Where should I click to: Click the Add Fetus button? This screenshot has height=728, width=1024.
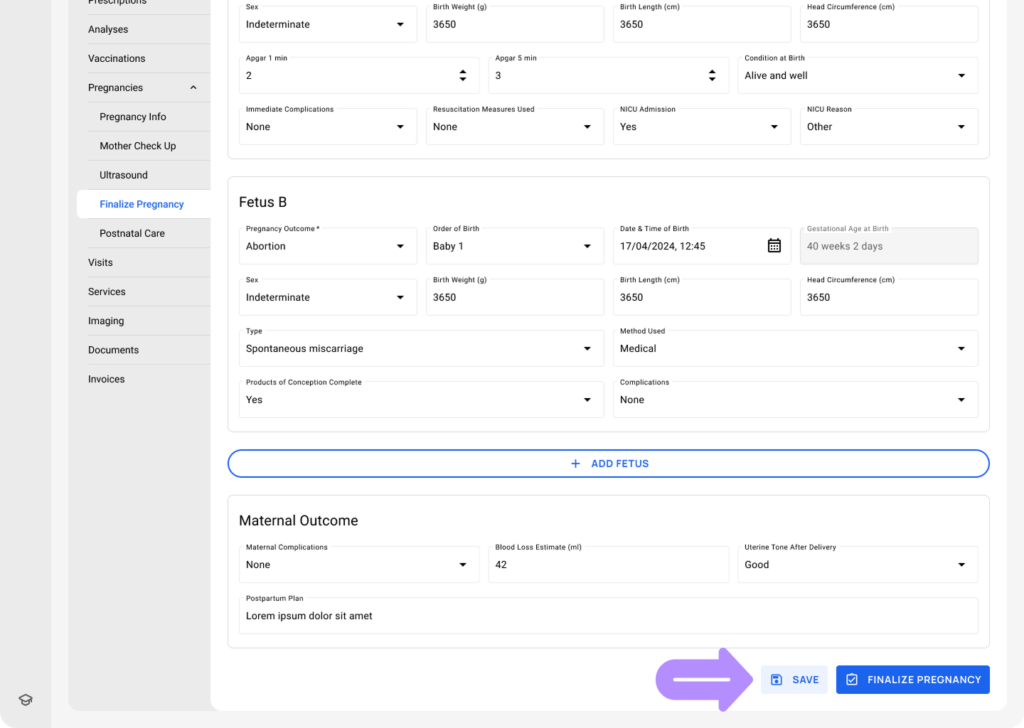[x=608, y=464]
